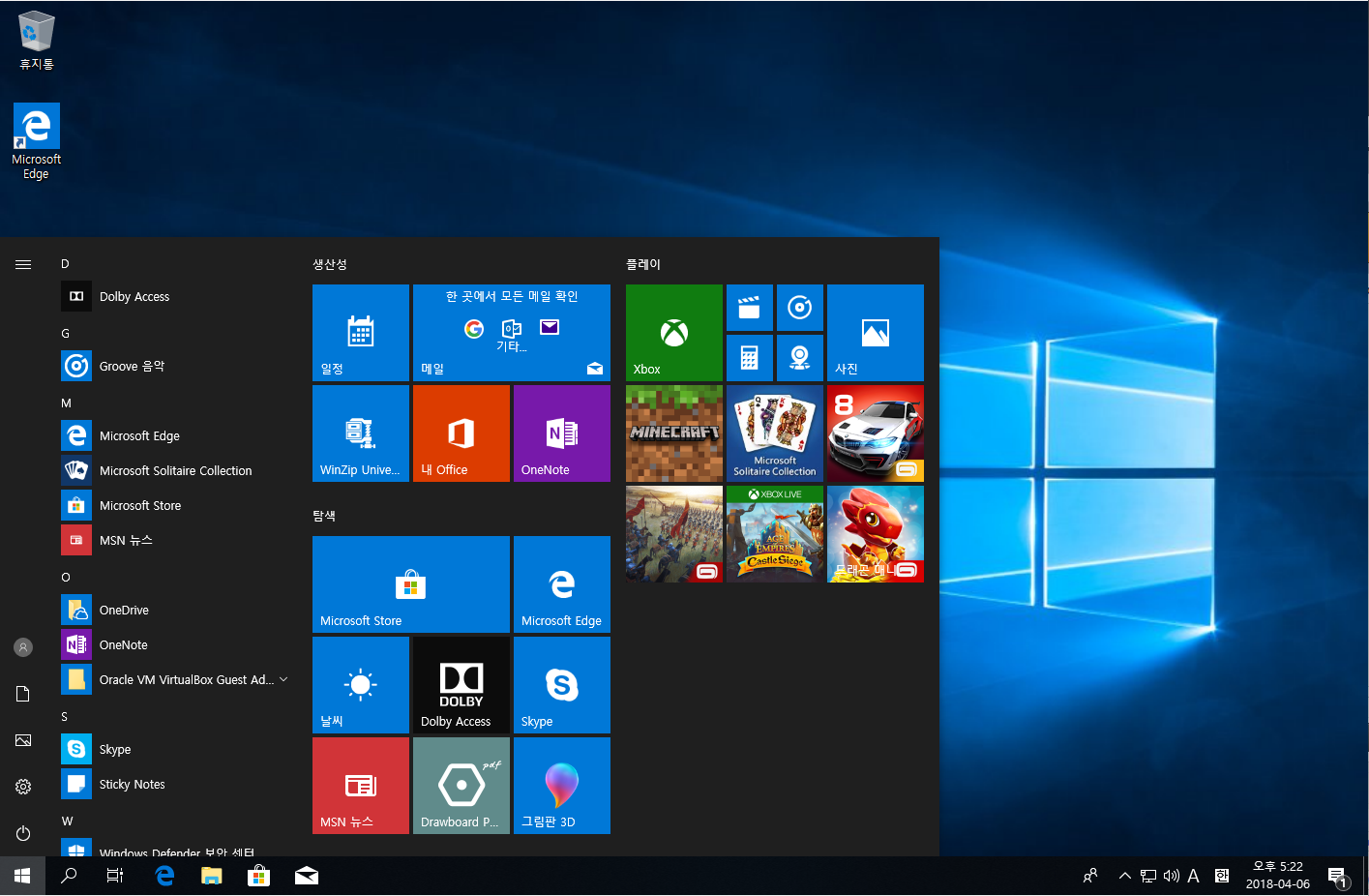Open the Photos (사진) tile

point(876,333)
